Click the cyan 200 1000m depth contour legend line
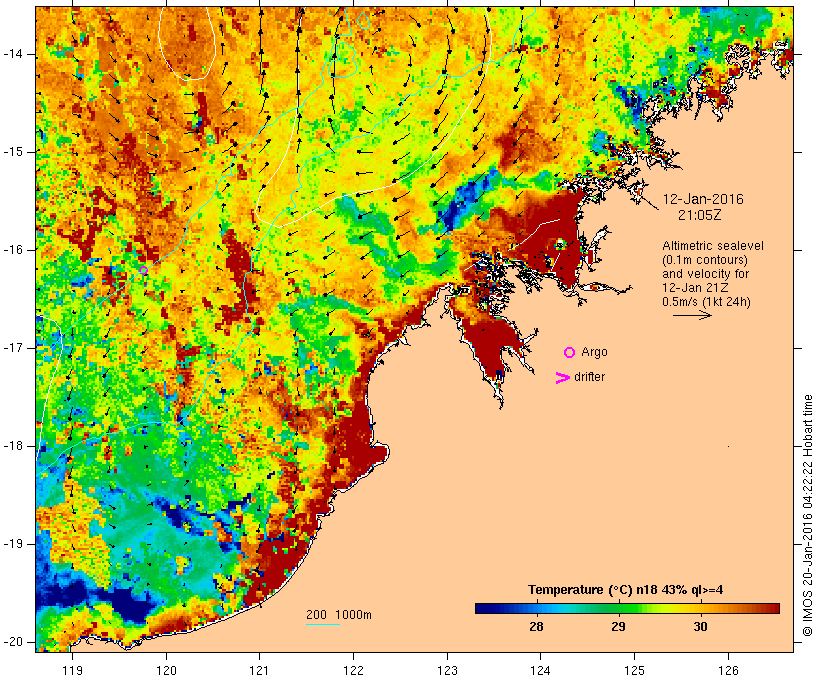Viewport: 820px width, 680px height. coord(323,625)
